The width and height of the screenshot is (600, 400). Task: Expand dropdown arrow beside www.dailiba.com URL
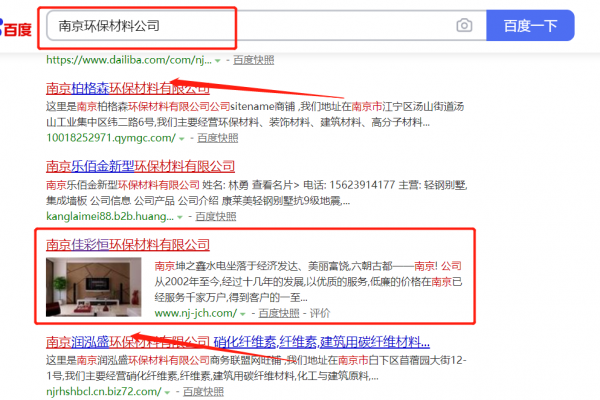(216, 61)
